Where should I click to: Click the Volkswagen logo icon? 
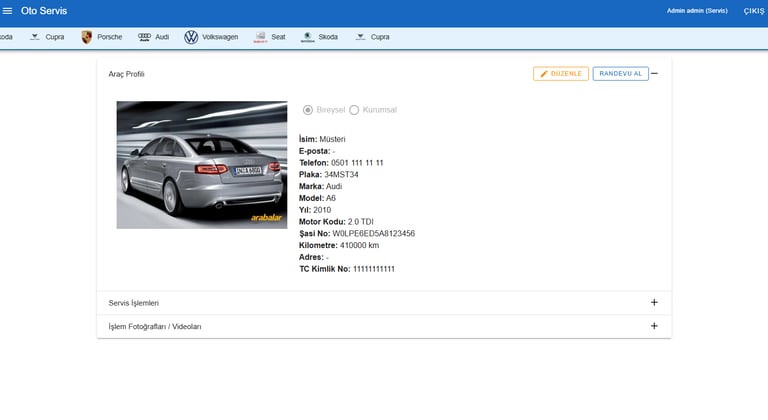pos(191,37)
